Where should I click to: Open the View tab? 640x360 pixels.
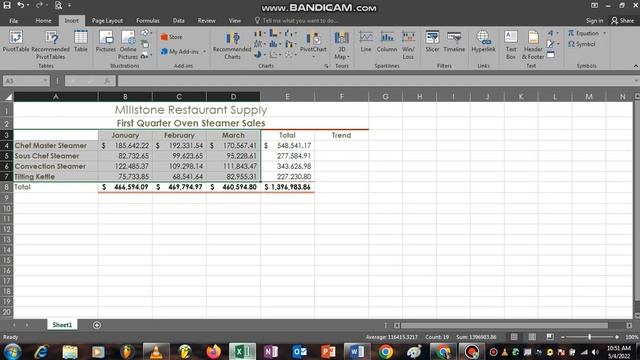pyautogui.click(x=235, y=20)
